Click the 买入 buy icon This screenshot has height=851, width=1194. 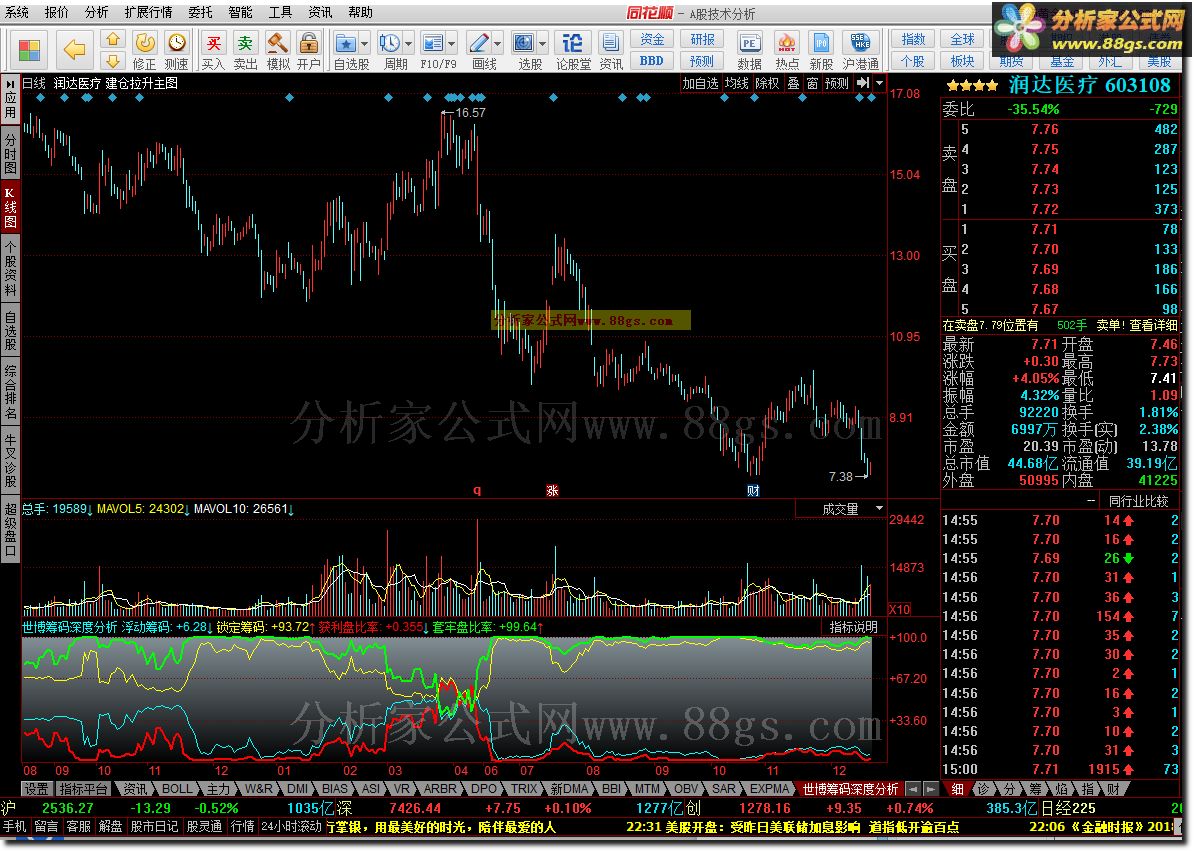pos(214,50)
